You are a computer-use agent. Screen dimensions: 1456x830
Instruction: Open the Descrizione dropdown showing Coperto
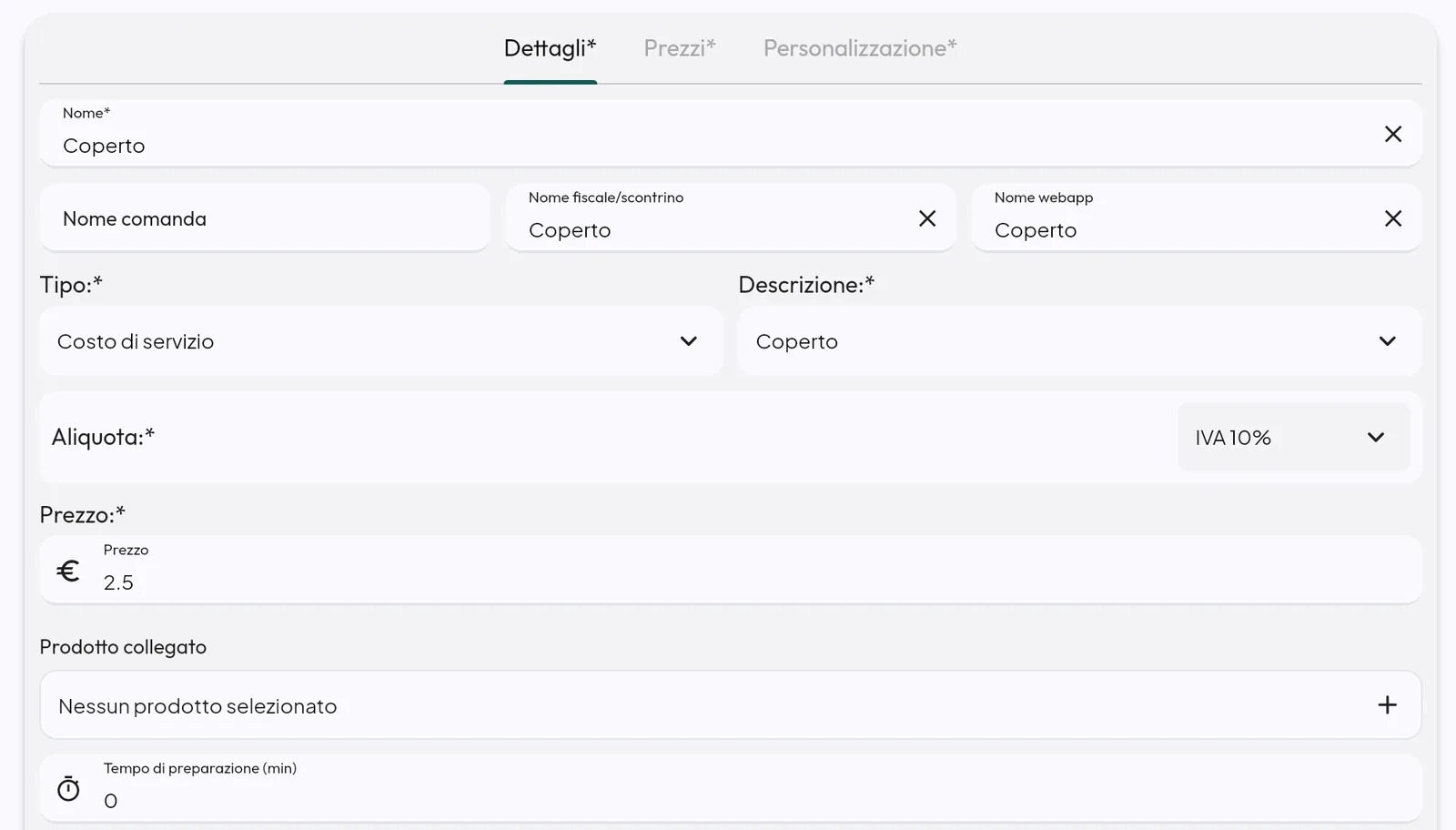1079,341
